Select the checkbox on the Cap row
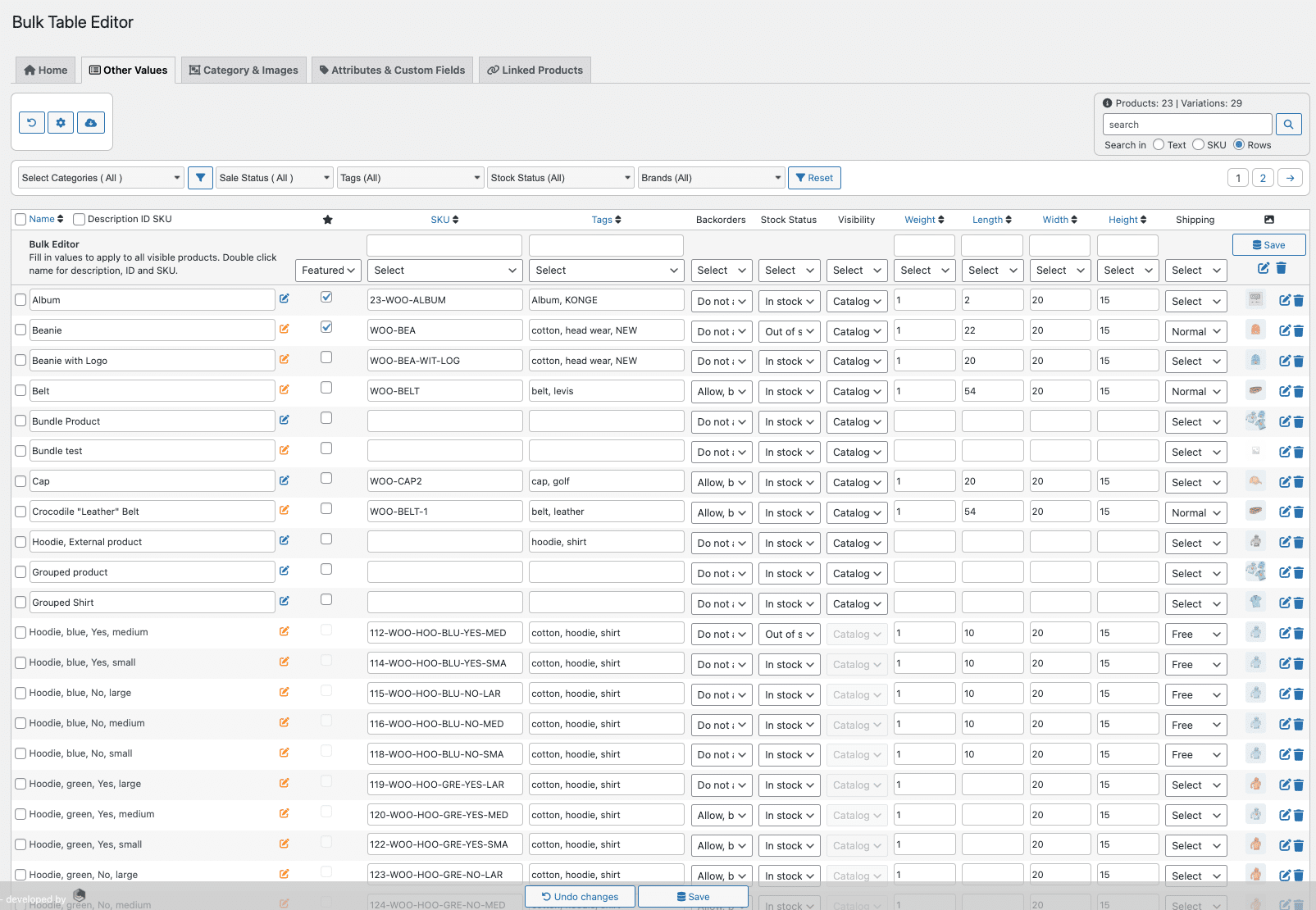 [x=20, y=481]
